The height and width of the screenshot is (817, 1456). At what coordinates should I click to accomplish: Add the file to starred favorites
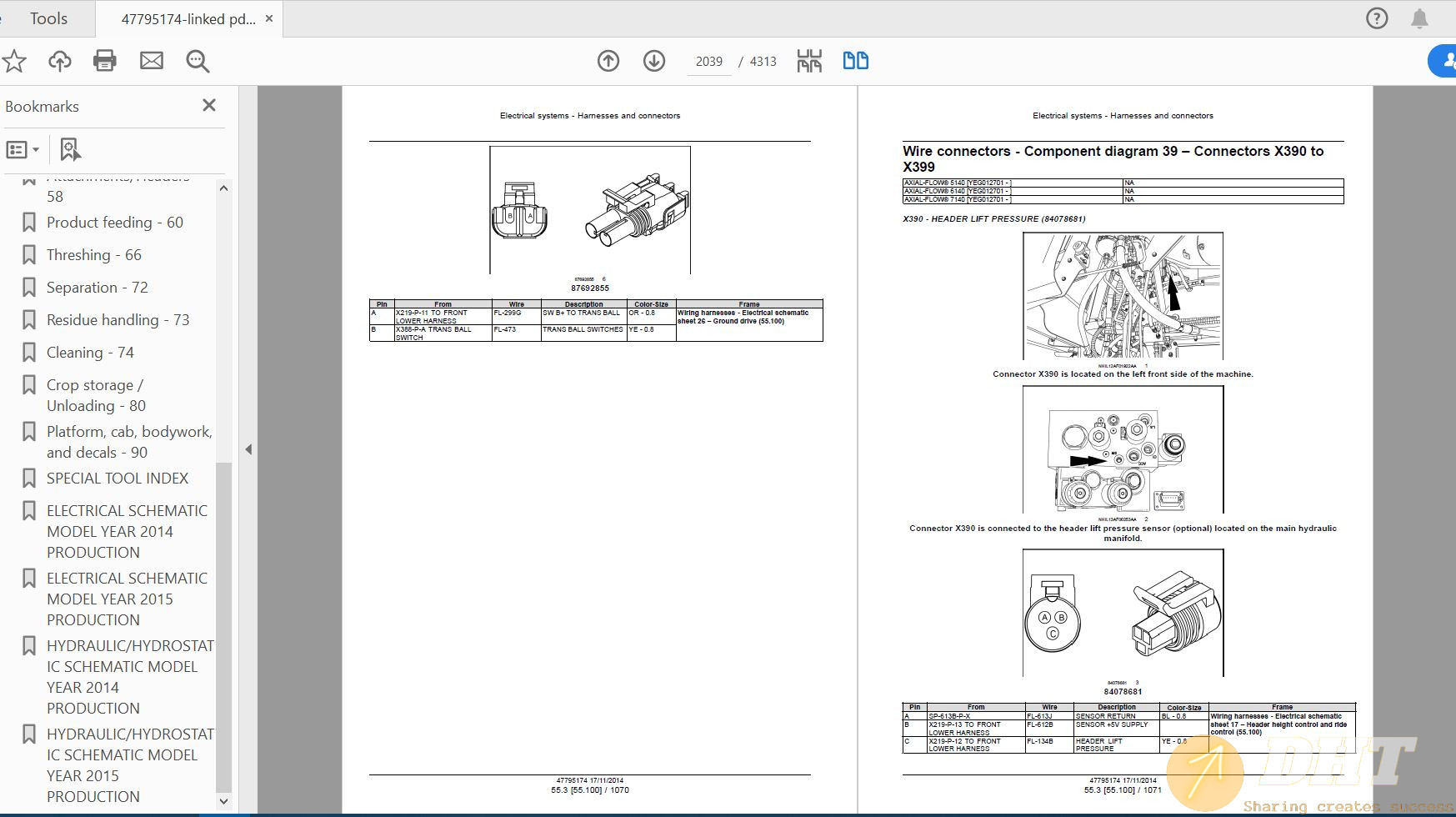pos(14,61)
